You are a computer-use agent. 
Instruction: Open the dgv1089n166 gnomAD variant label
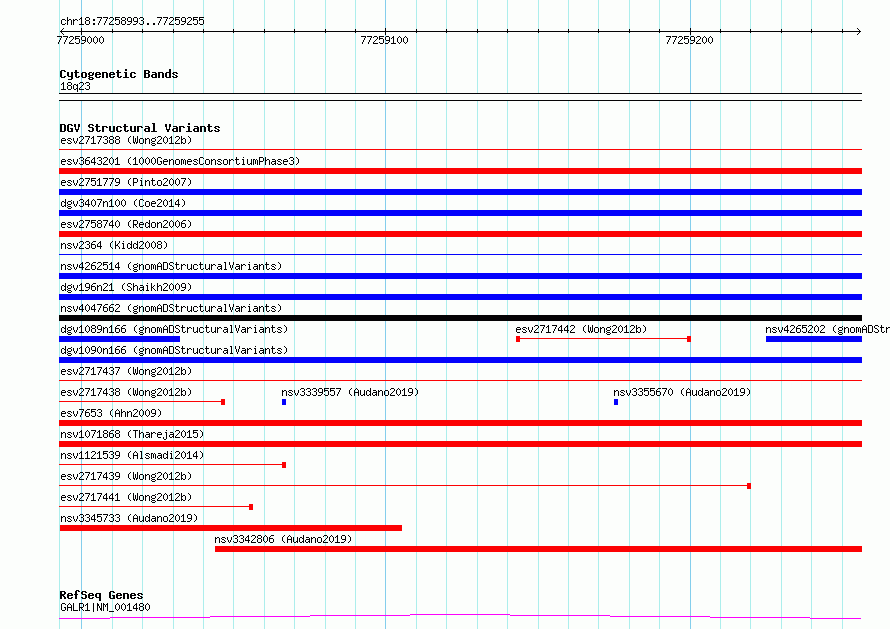tap(174, 329)
